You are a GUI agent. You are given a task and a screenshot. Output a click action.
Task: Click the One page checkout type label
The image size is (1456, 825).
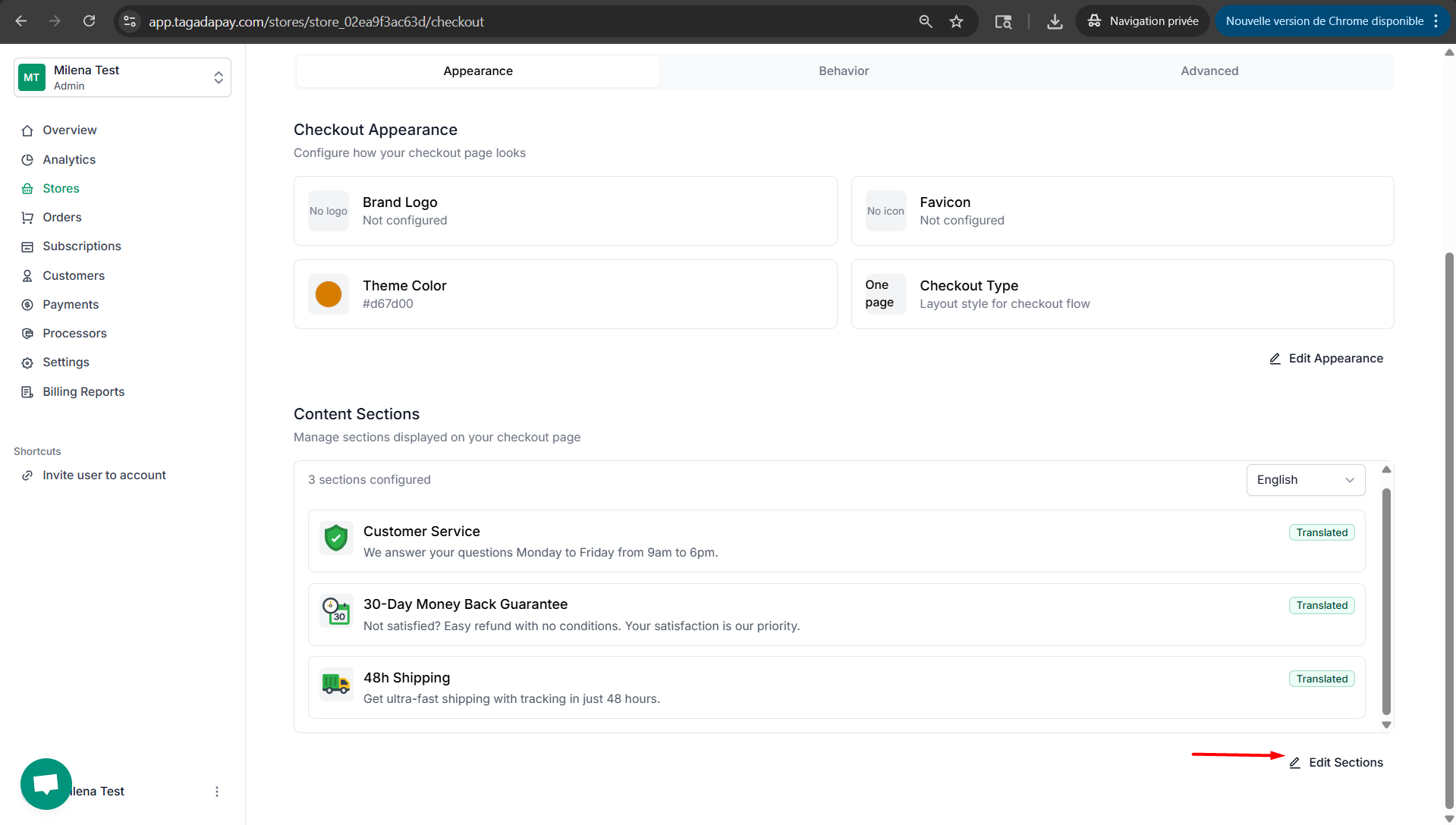(879, 294)
